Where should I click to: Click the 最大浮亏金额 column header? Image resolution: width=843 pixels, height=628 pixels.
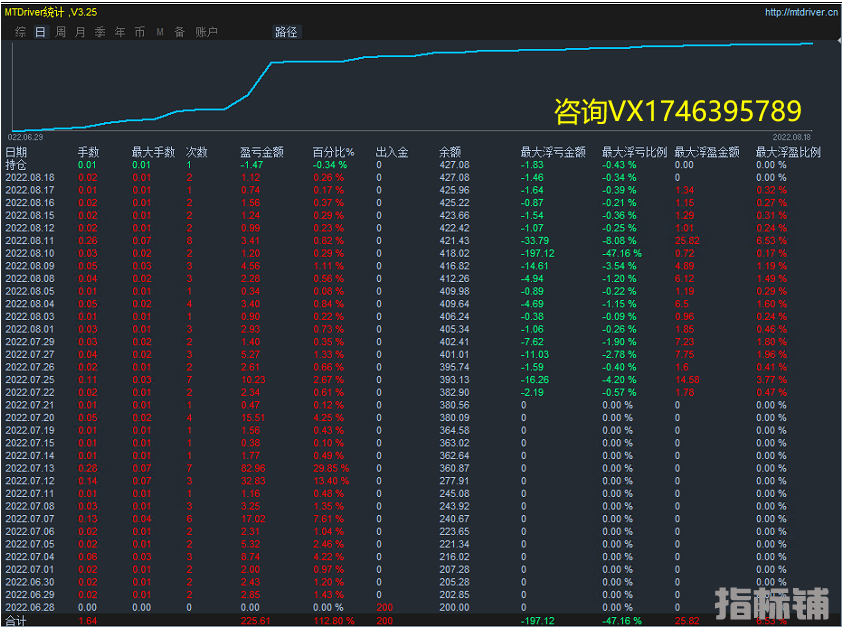tap(553, 152)
